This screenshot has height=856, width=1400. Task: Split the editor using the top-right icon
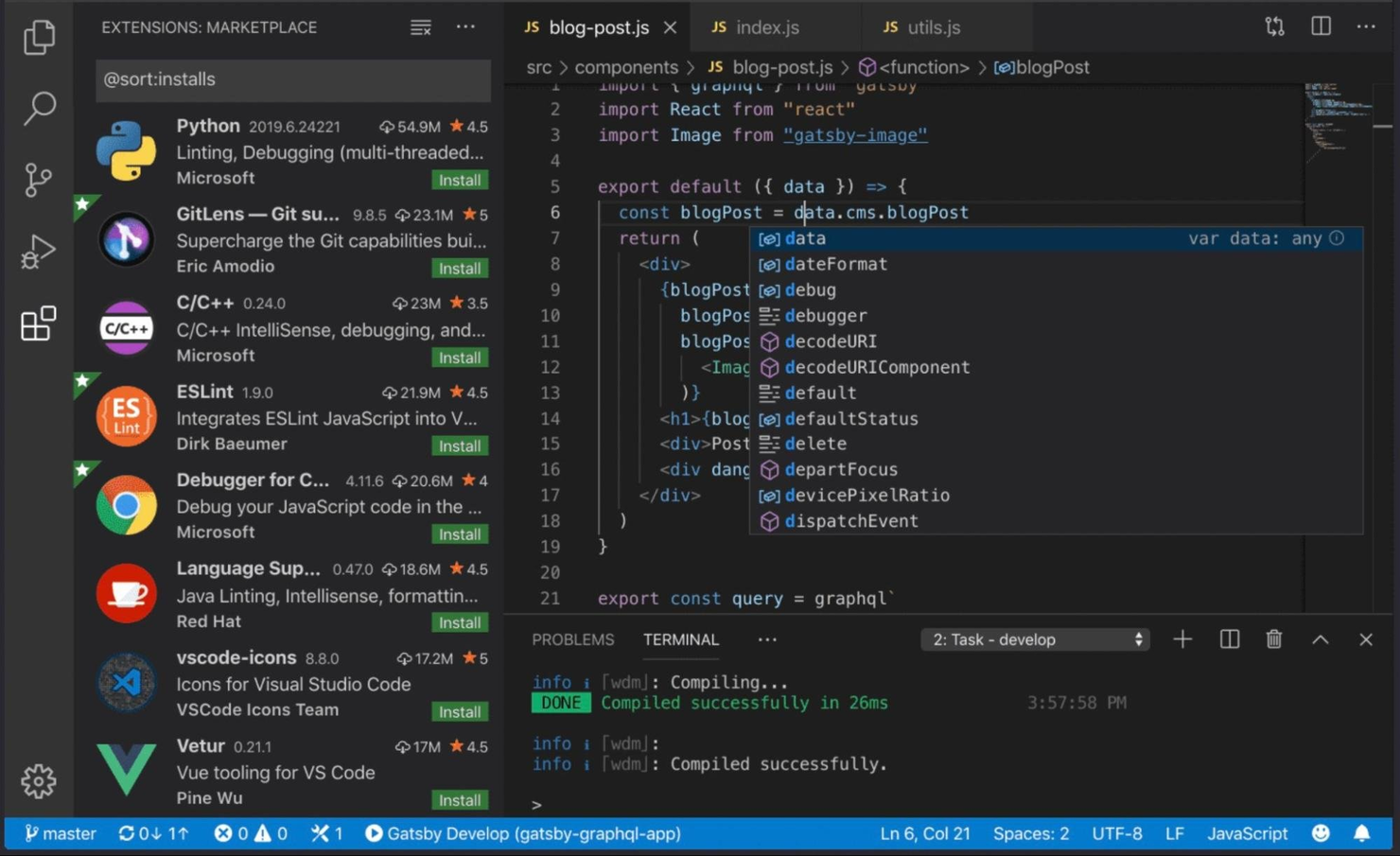pos(1320,26)
